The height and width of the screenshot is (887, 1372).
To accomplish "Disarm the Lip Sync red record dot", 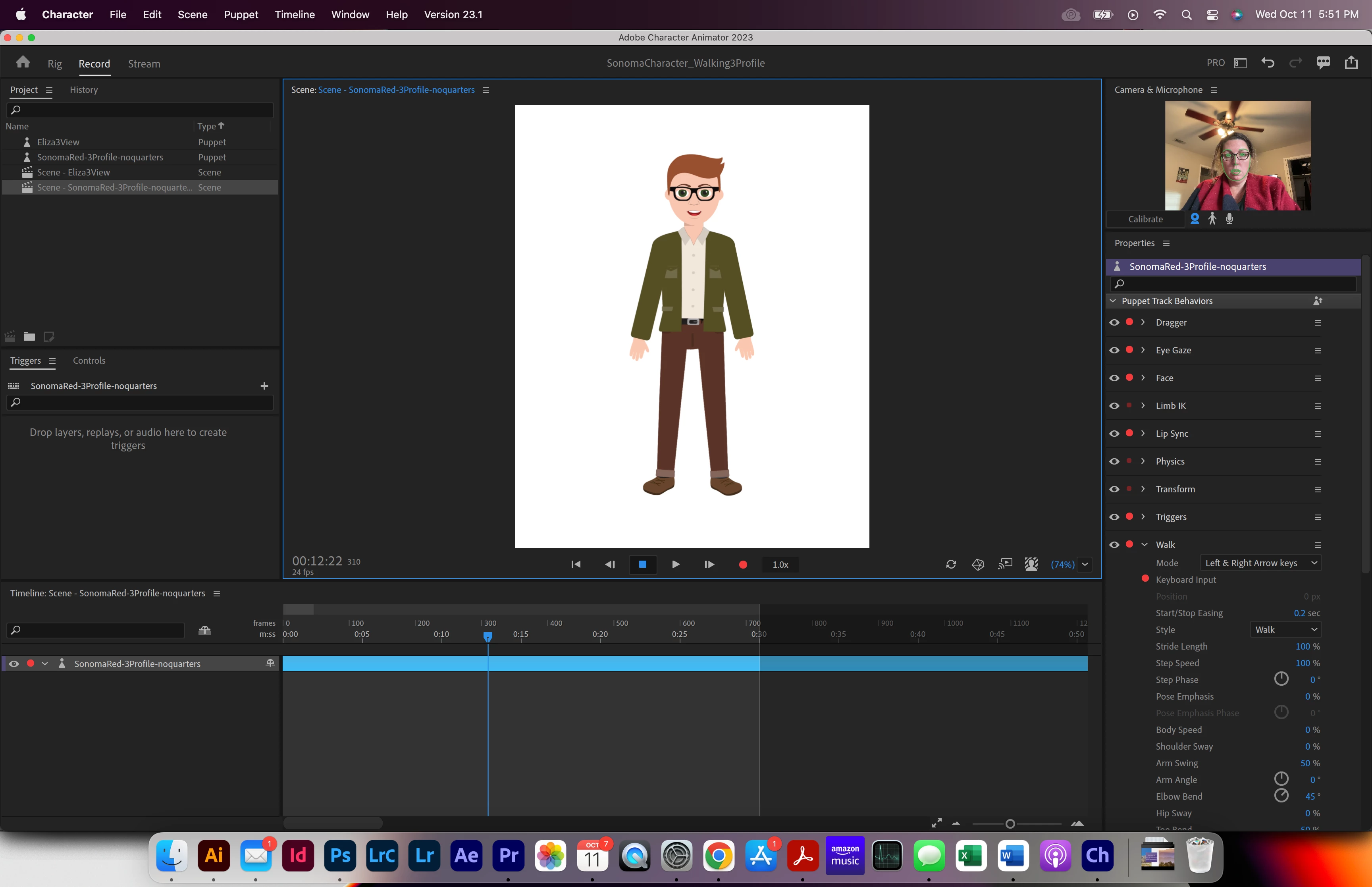I will (1129, 433).
